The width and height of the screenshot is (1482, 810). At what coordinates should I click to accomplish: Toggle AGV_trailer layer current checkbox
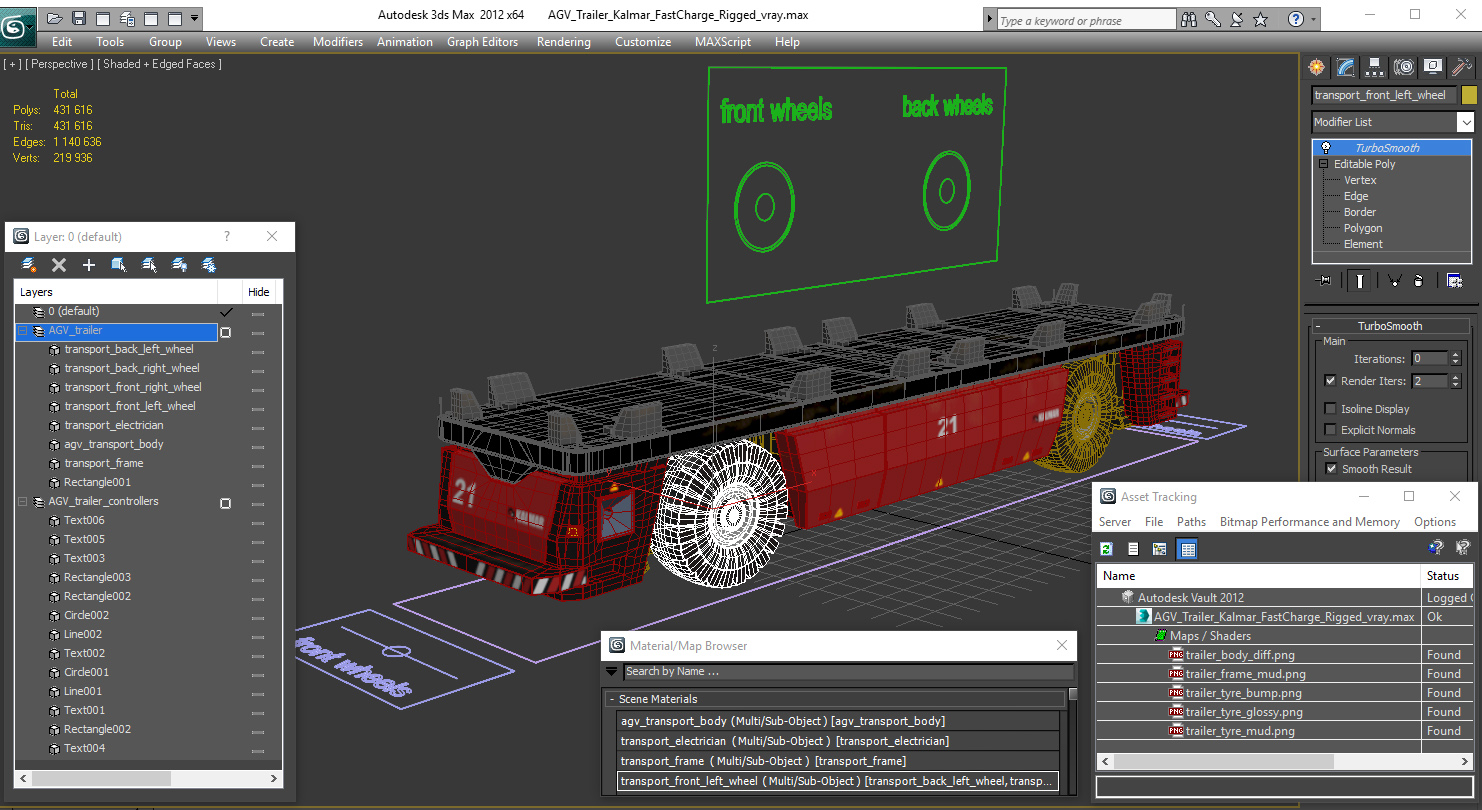coord(226,331)
